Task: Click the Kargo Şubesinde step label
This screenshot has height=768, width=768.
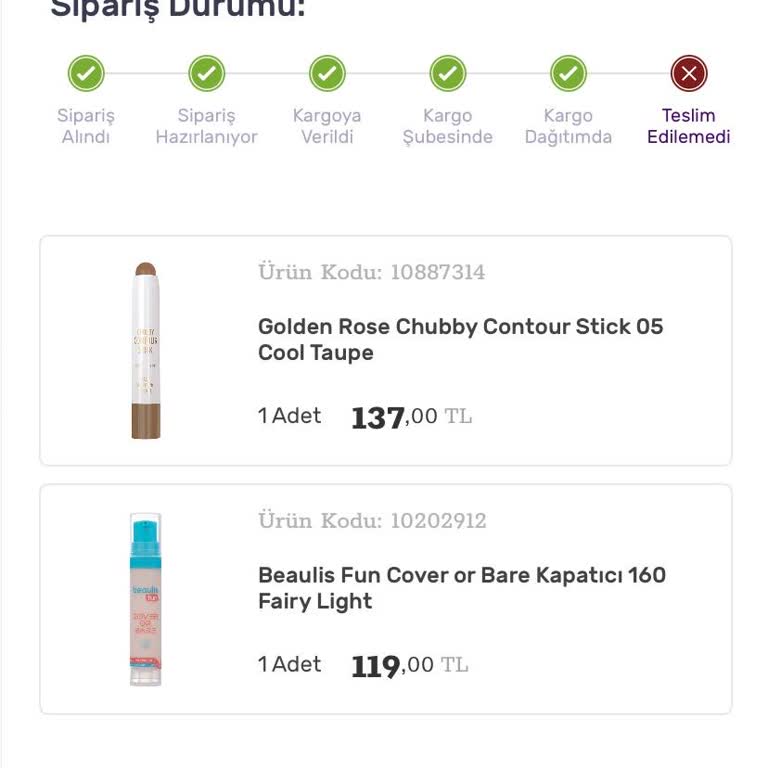Action: (x=448, y=126)
